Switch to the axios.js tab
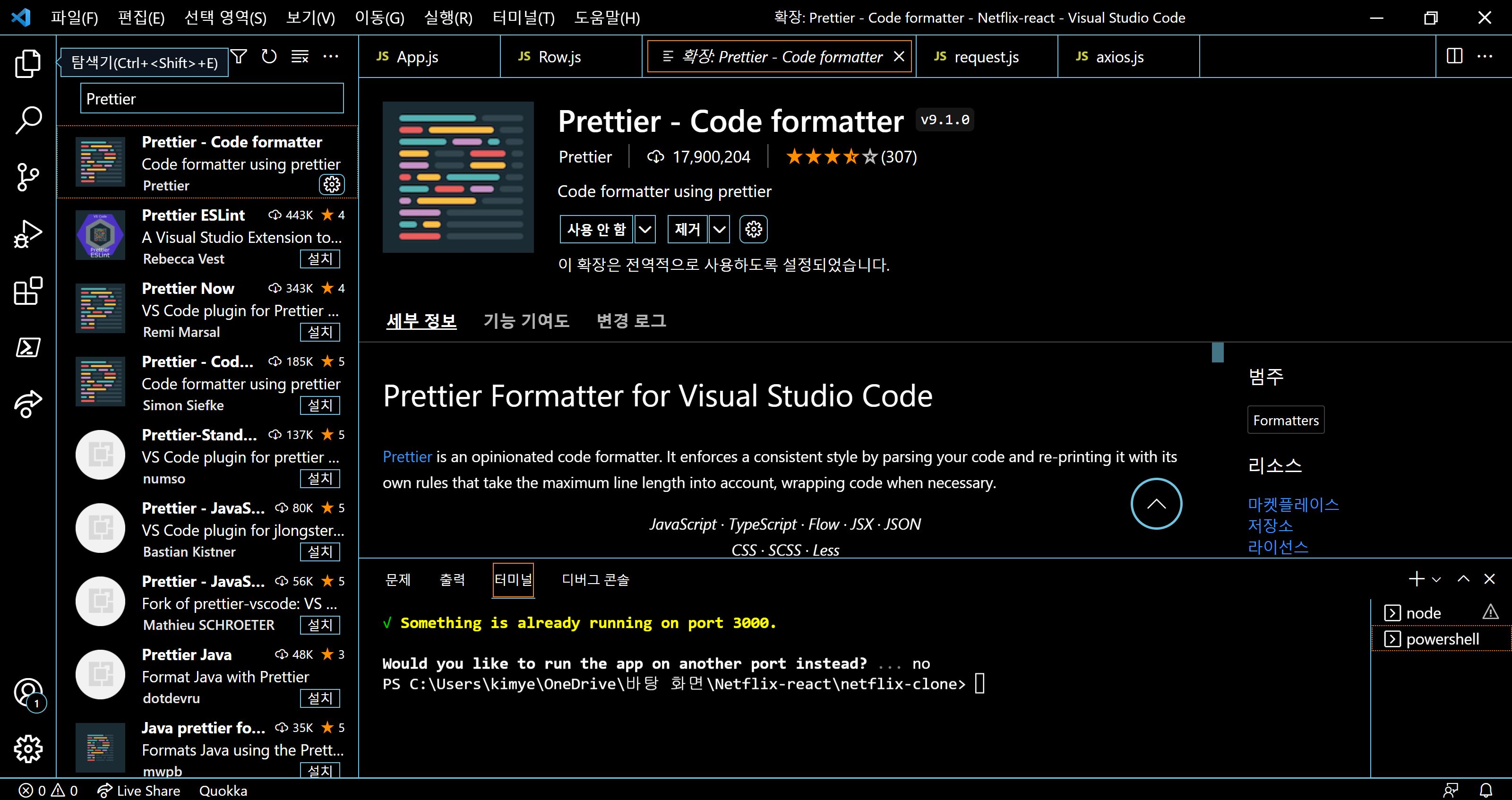The image size is (1512, 800). point(1129,56)
